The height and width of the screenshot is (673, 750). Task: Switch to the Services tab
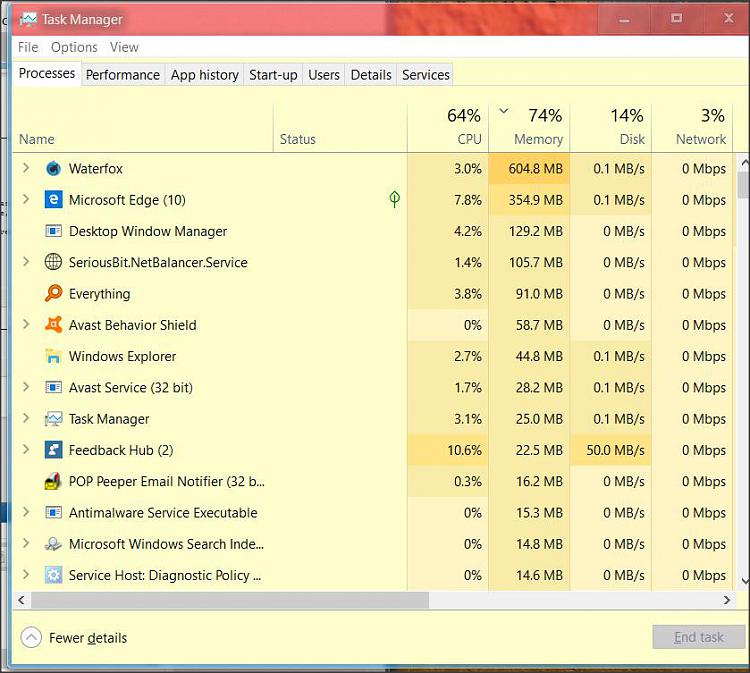coord(425,75)
